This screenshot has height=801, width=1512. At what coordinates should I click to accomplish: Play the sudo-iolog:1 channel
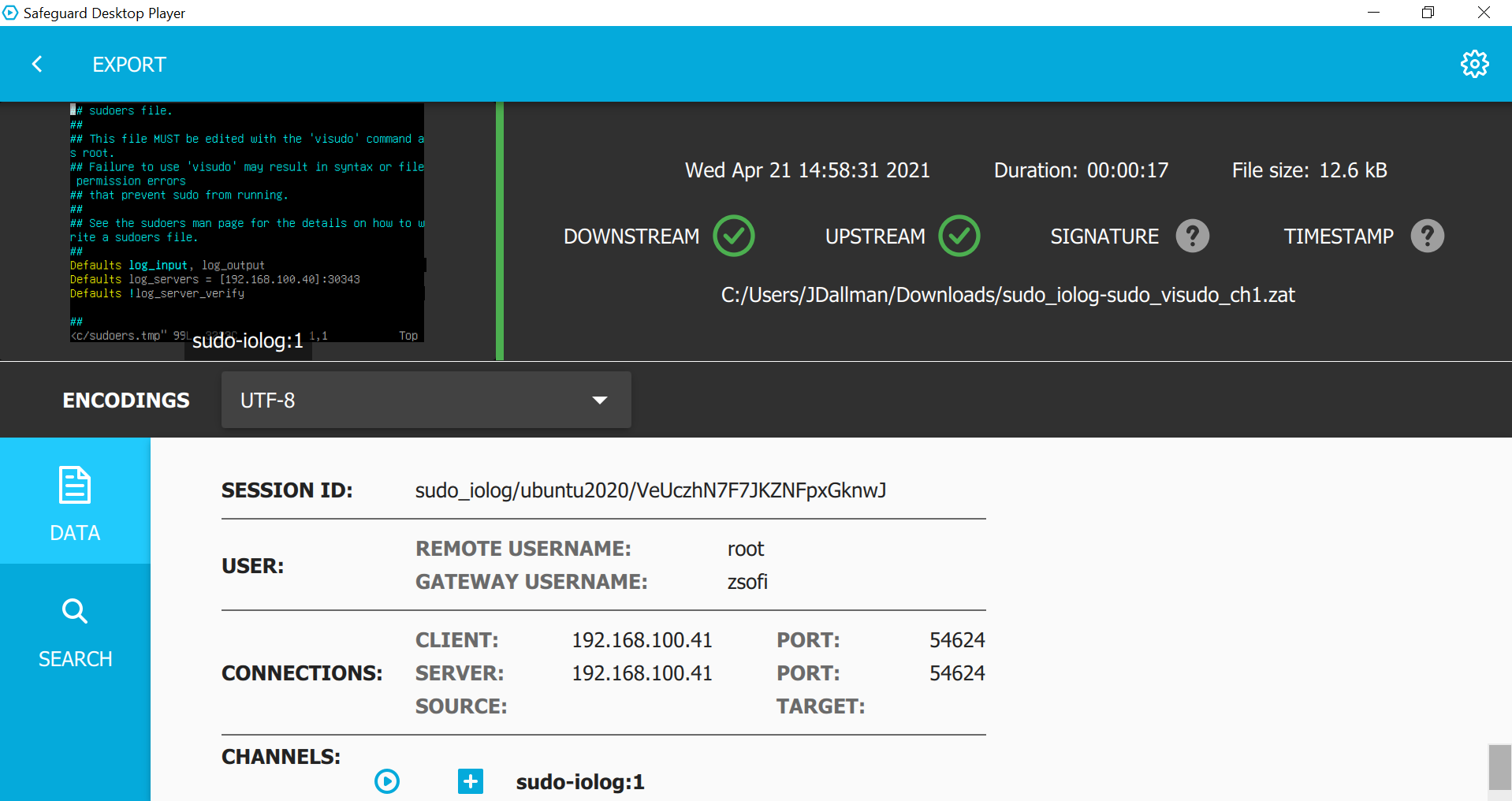click(386, 781)
